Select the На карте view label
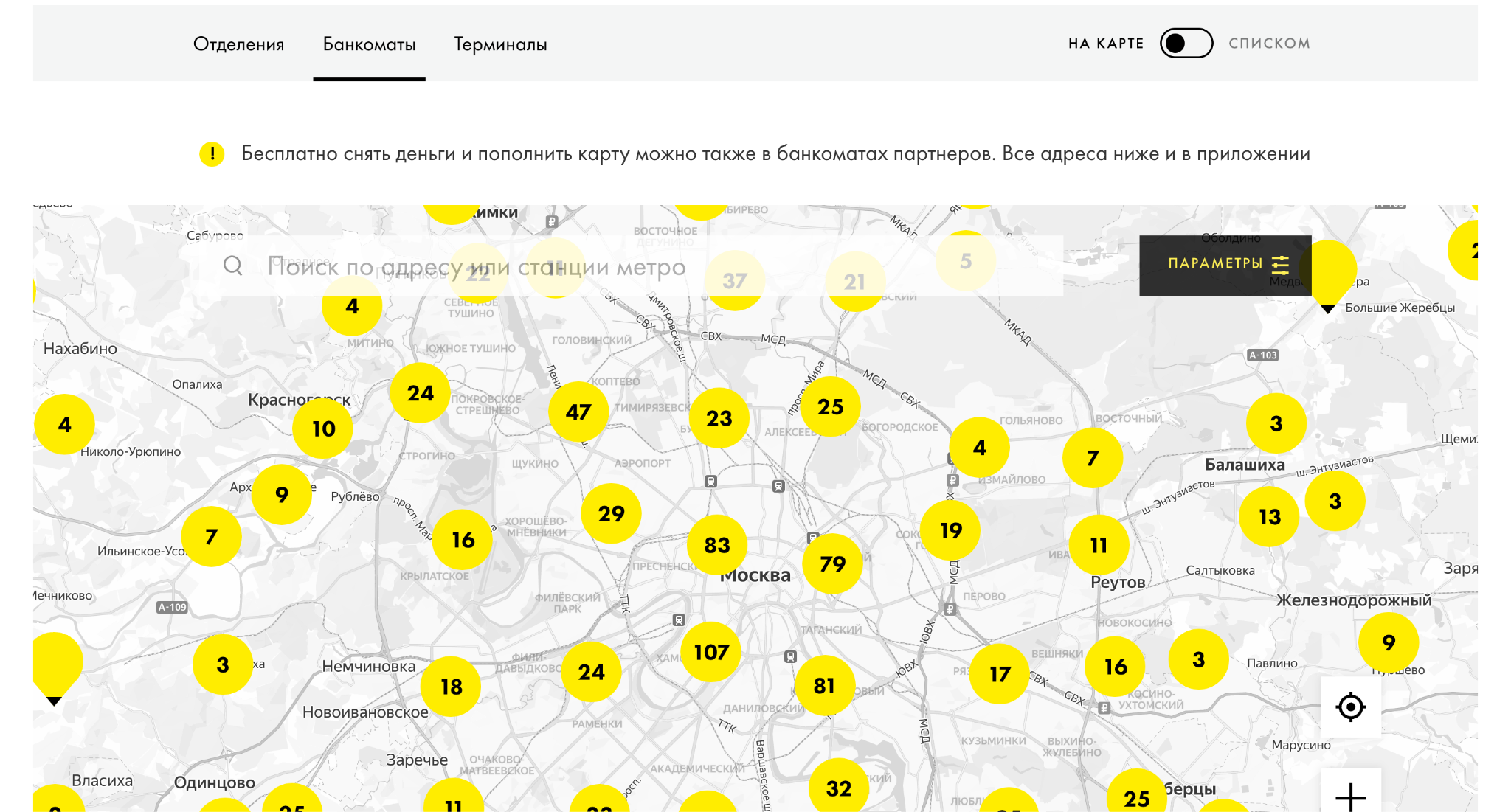The width and height of the screenshot is (1511, 812). point(1105,44)
